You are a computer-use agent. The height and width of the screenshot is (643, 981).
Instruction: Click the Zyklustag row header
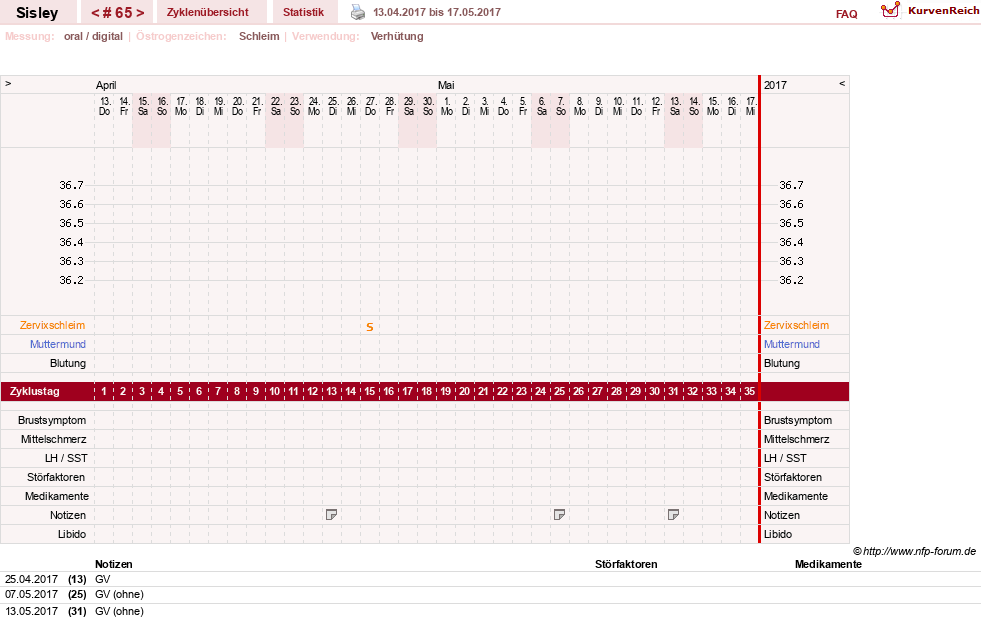click(34, 392)
